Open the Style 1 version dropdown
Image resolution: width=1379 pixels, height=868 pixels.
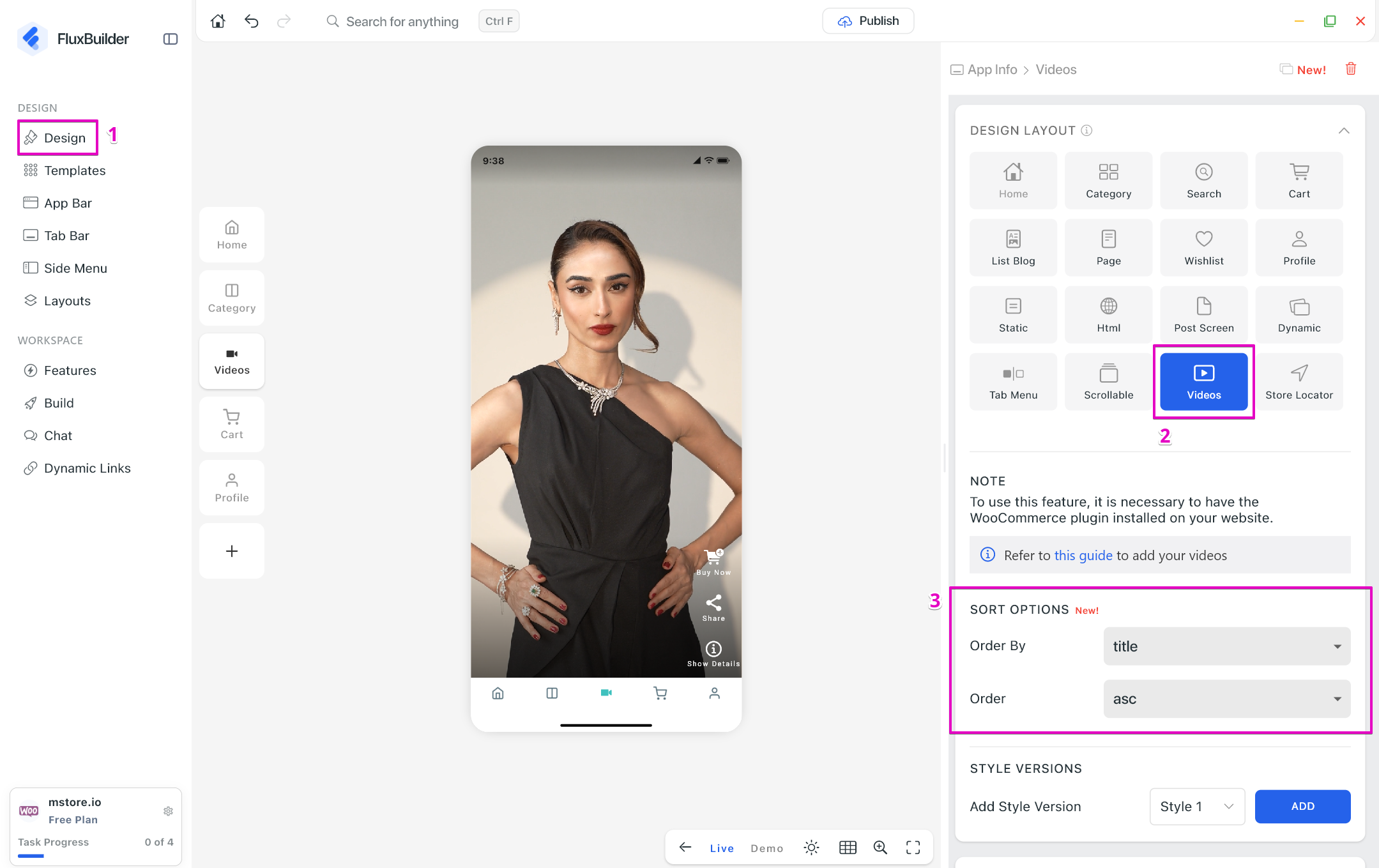pyautogui.click(x=1197, y=806)
